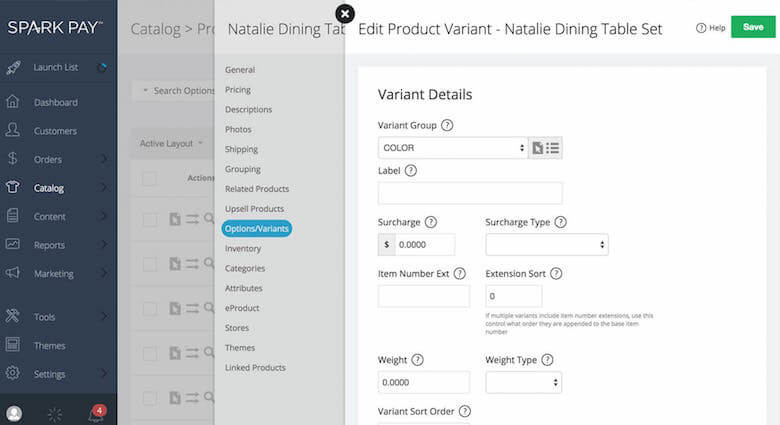Select the Inventory tab in product menu
The image size is (780, 425).
(x=243, y=248)
